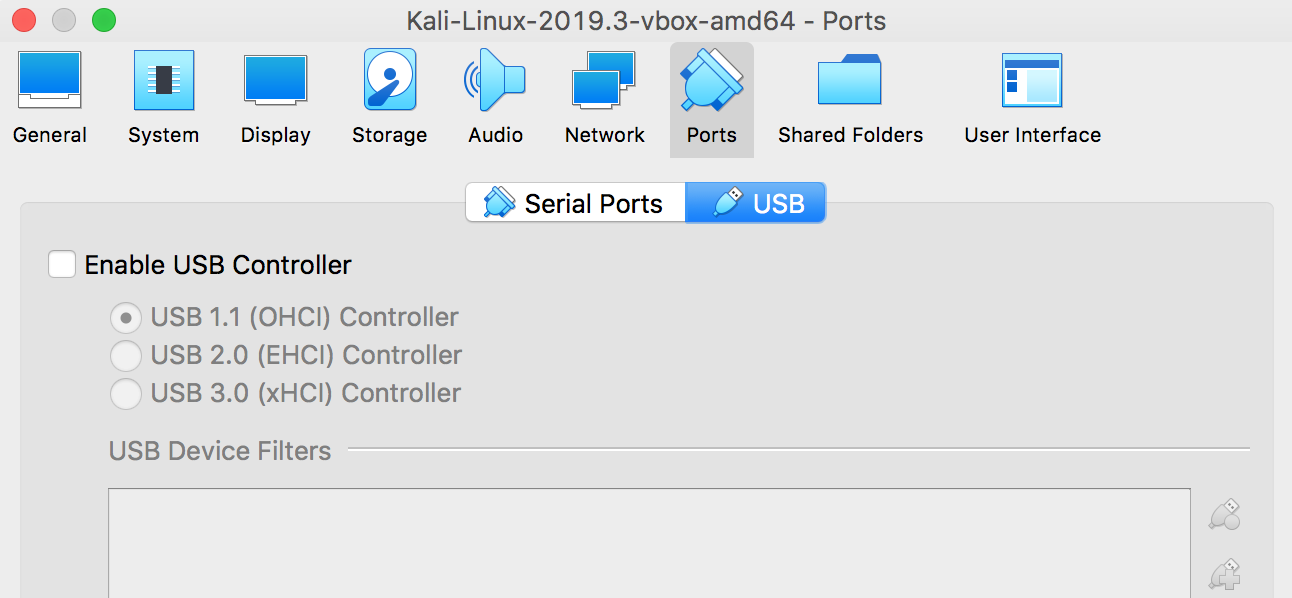Enable USB Controller checkbox
The width and height of the screenshot is (1292, 598).
[x=62, y=265]
